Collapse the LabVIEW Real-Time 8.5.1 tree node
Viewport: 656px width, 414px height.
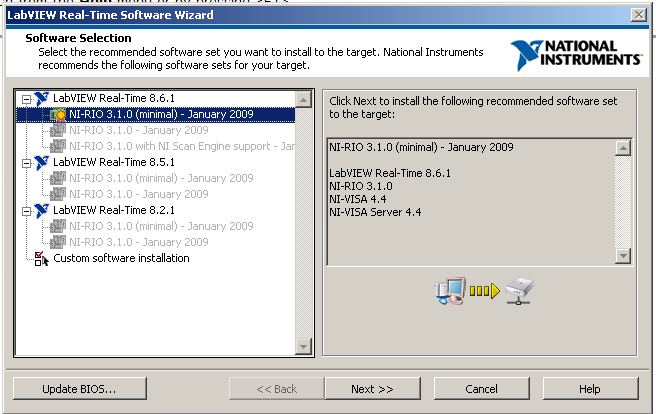point(26,164)
